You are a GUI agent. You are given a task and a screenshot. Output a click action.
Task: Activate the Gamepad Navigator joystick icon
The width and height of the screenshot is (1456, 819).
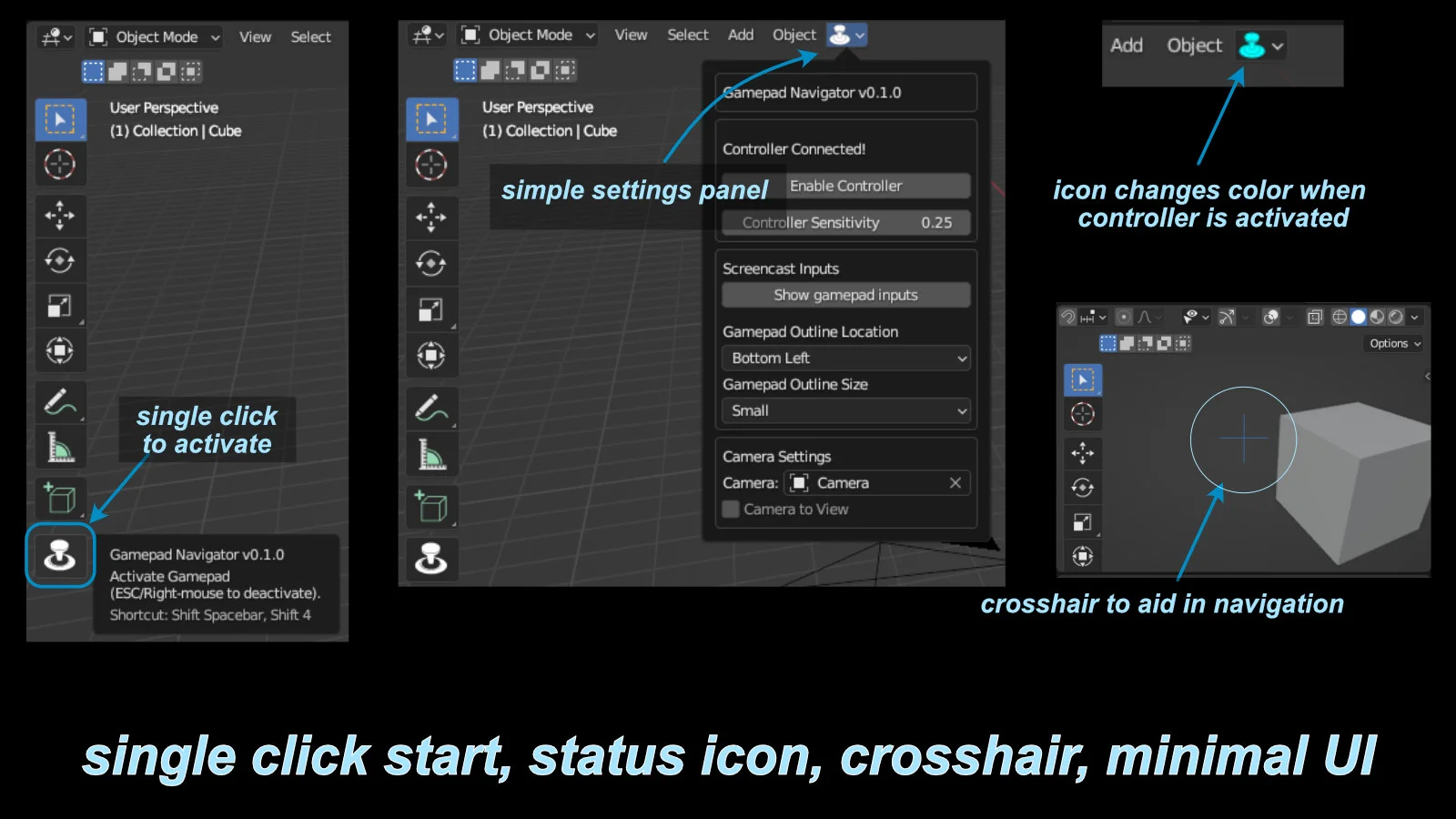[60, 556]
